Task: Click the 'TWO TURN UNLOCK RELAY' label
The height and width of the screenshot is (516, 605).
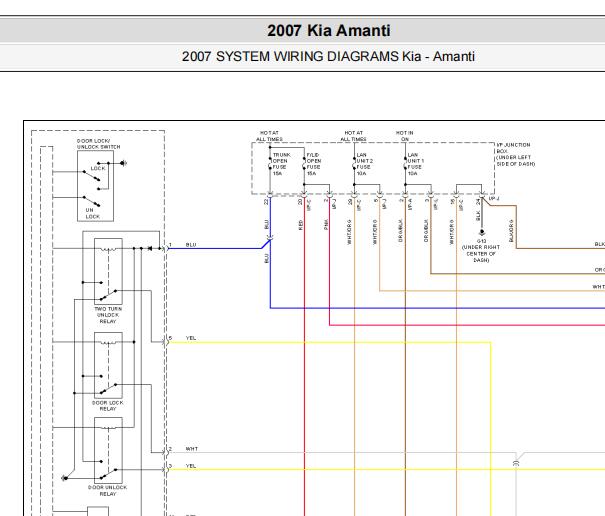Action: coord(108,315)
